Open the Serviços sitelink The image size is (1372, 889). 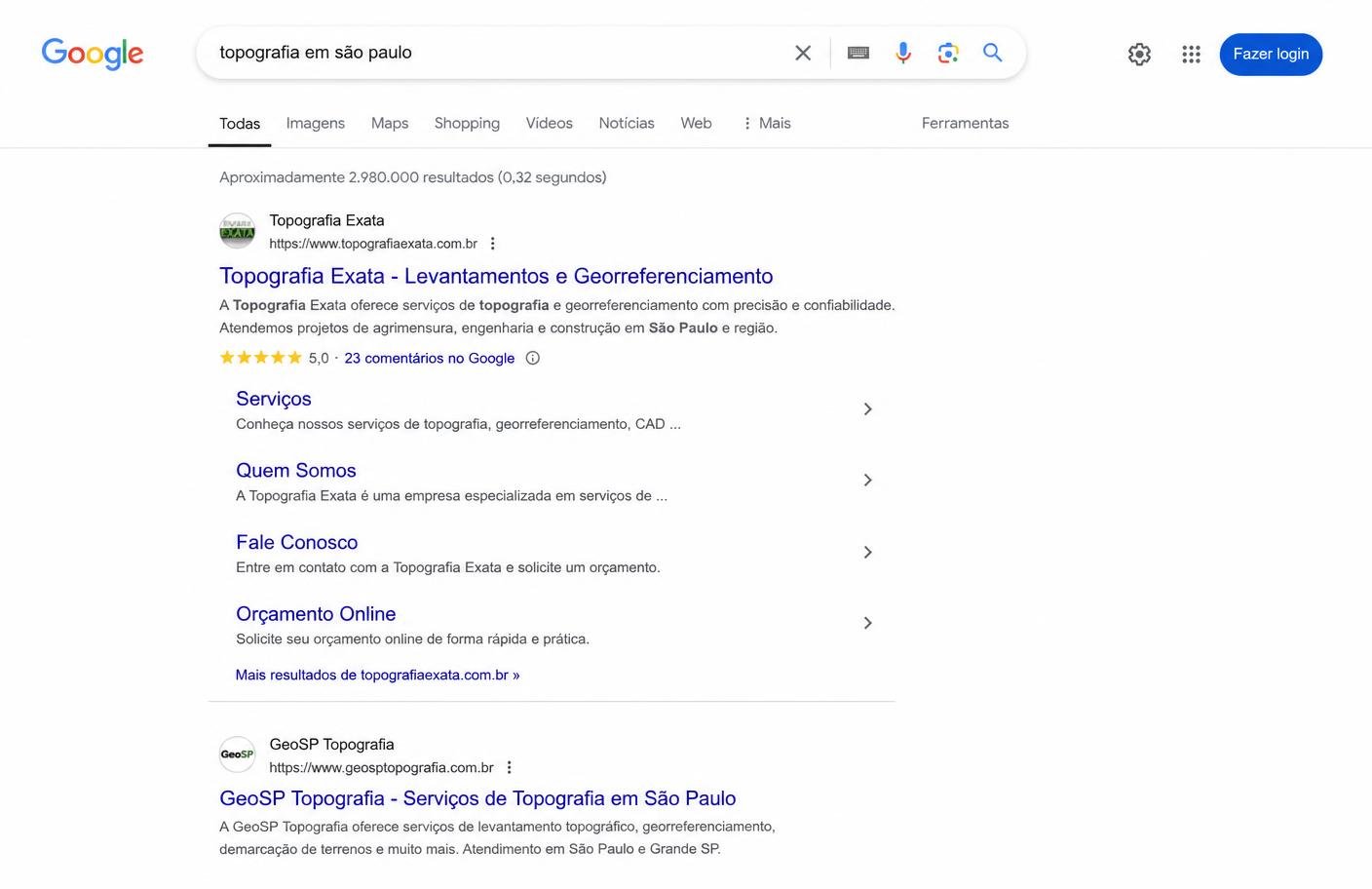274,399
